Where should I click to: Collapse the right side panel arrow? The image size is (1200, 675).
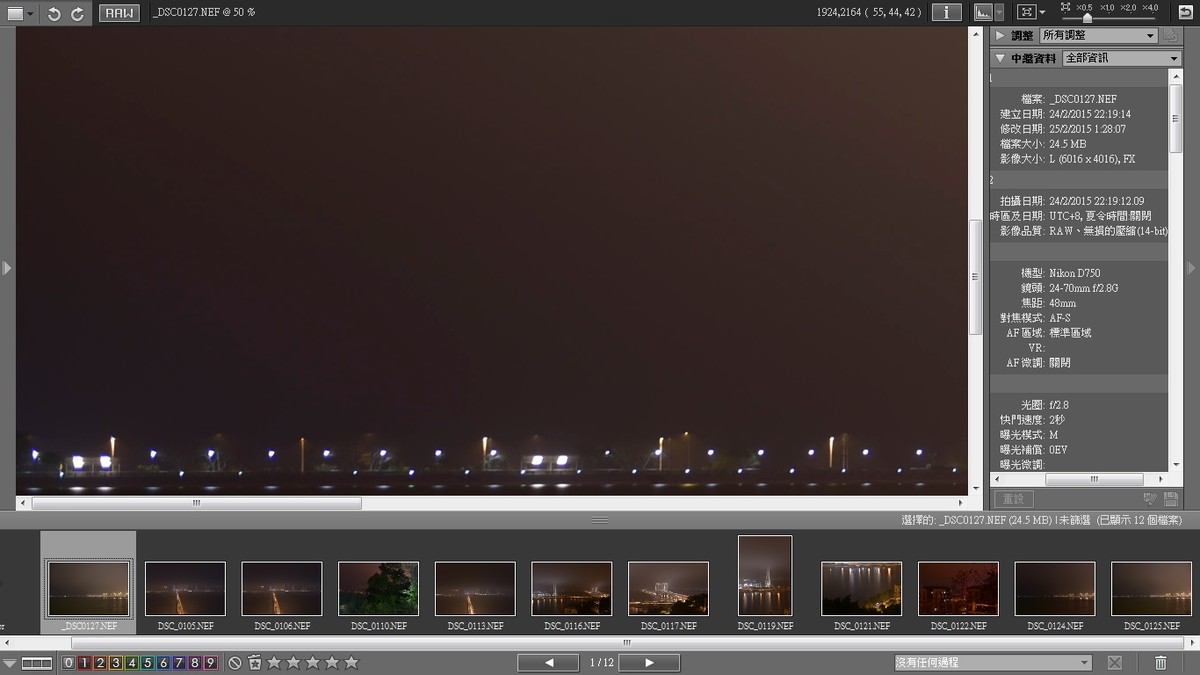pyautogui.click(x=1192, y=268)
